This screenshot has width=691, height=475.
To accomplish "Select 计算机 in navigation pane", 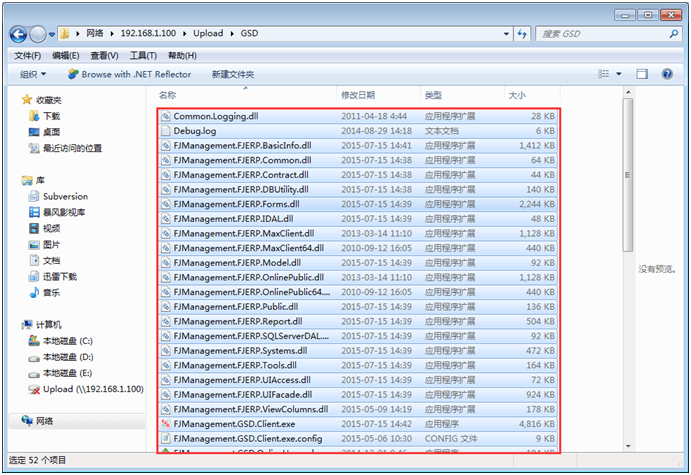I will click(x=42, y=325).
